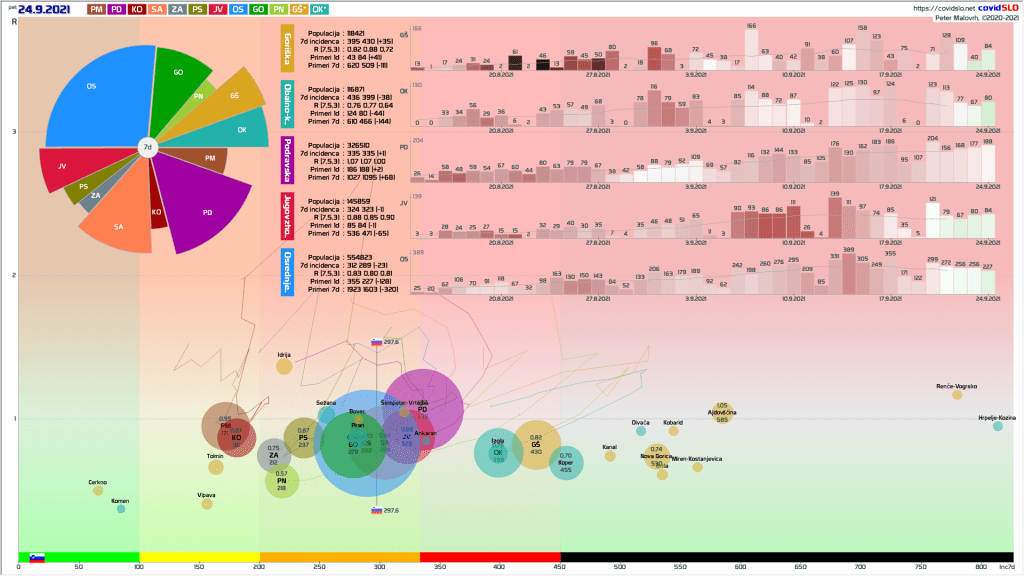Click the Ajdovščina bubble on scatter chart
Screen dimensions: 1024x576
tap(722, 412)
